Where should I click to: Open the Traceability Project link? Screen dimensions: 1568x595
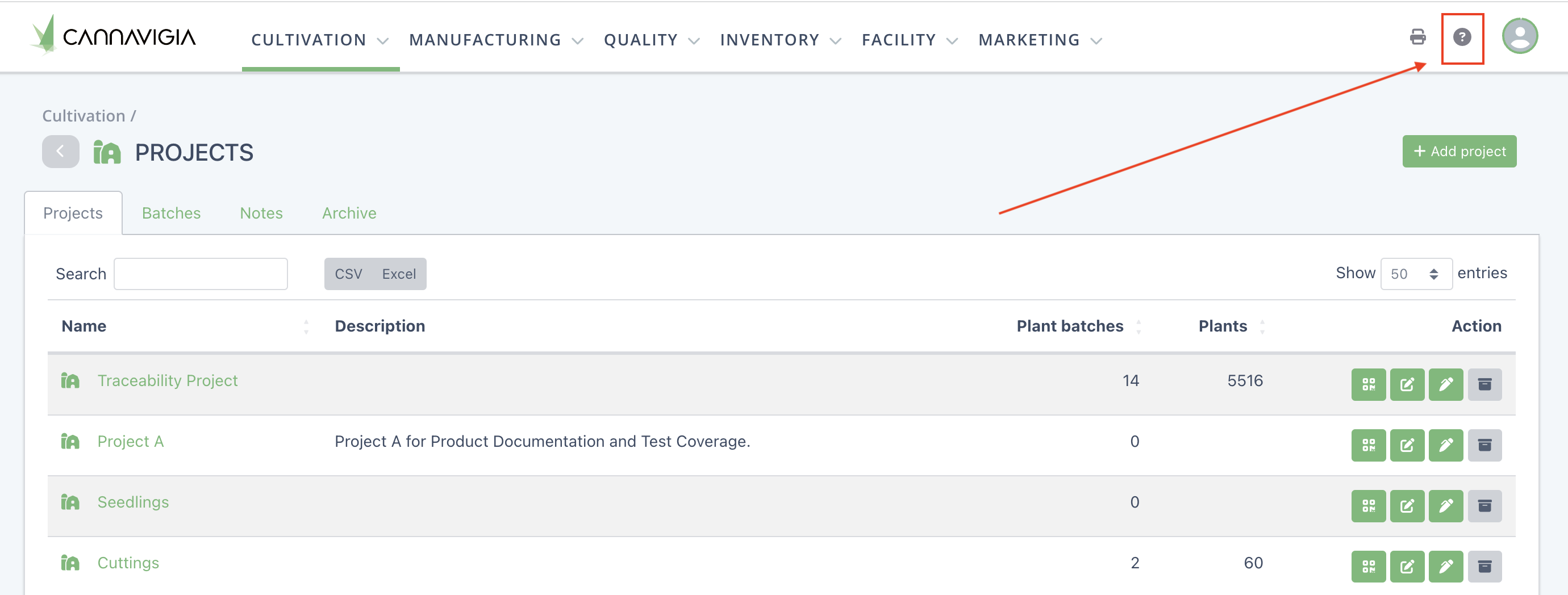tap(168, 381)
